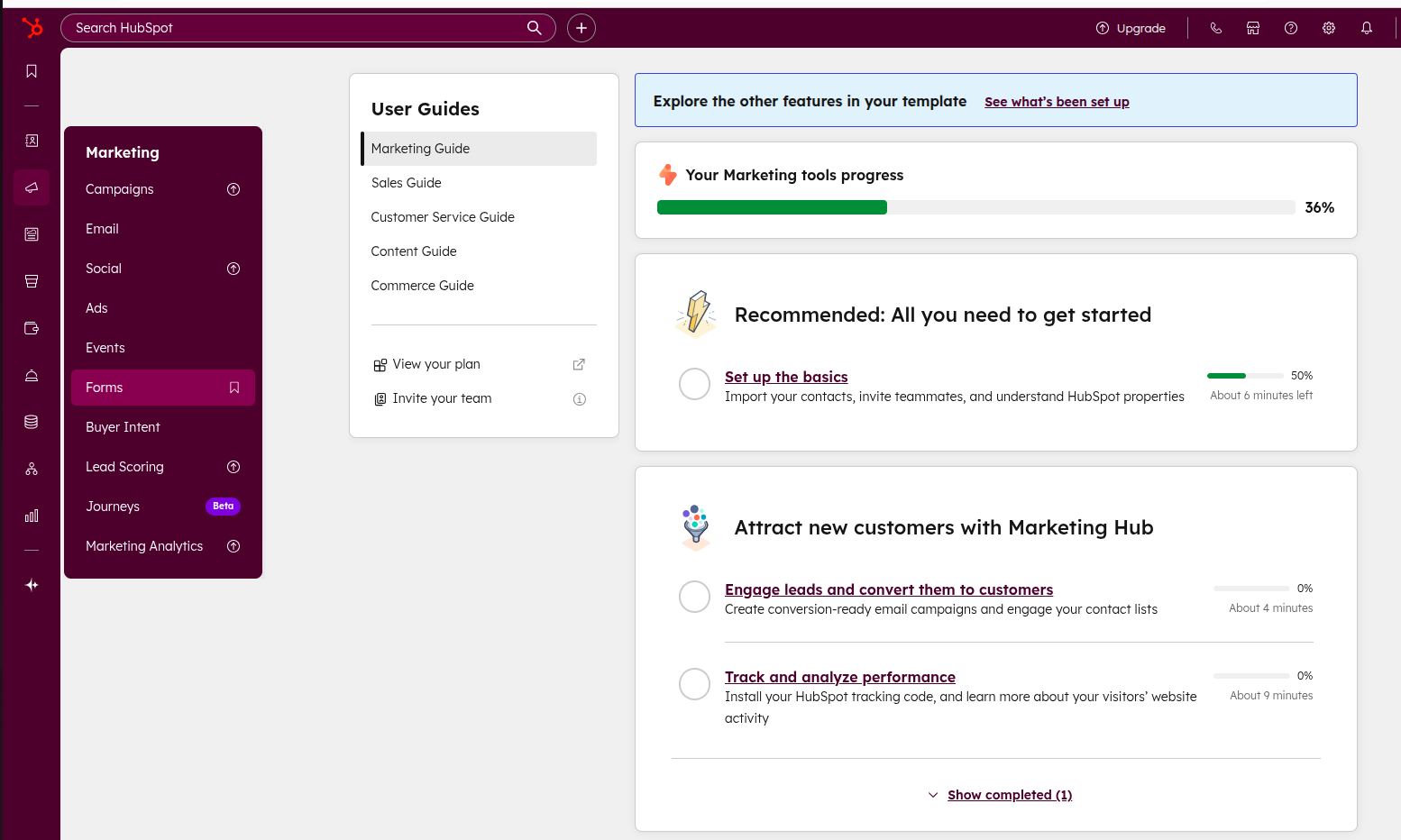The image size is (1401, 840).
Task: Click the Beta badge next to Journeys
Action: coord(223,507)
